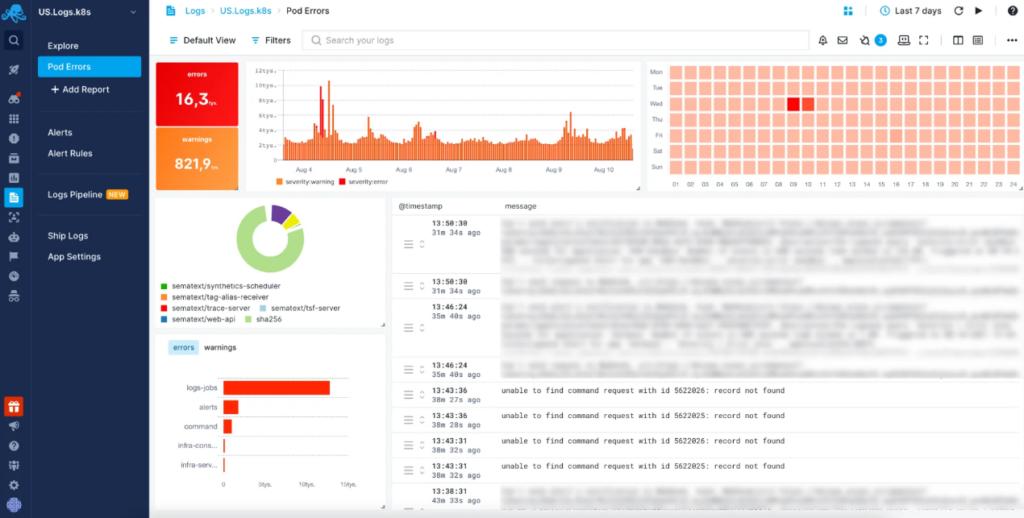Open the Filters panel
This screenshot has height=518, width=1024.
point(271,40)
